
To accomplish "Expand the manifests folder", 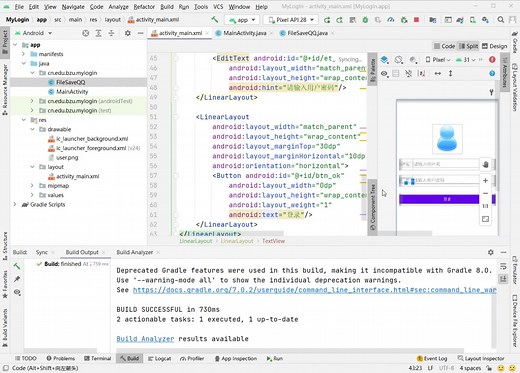I will (x=23, y=54).
